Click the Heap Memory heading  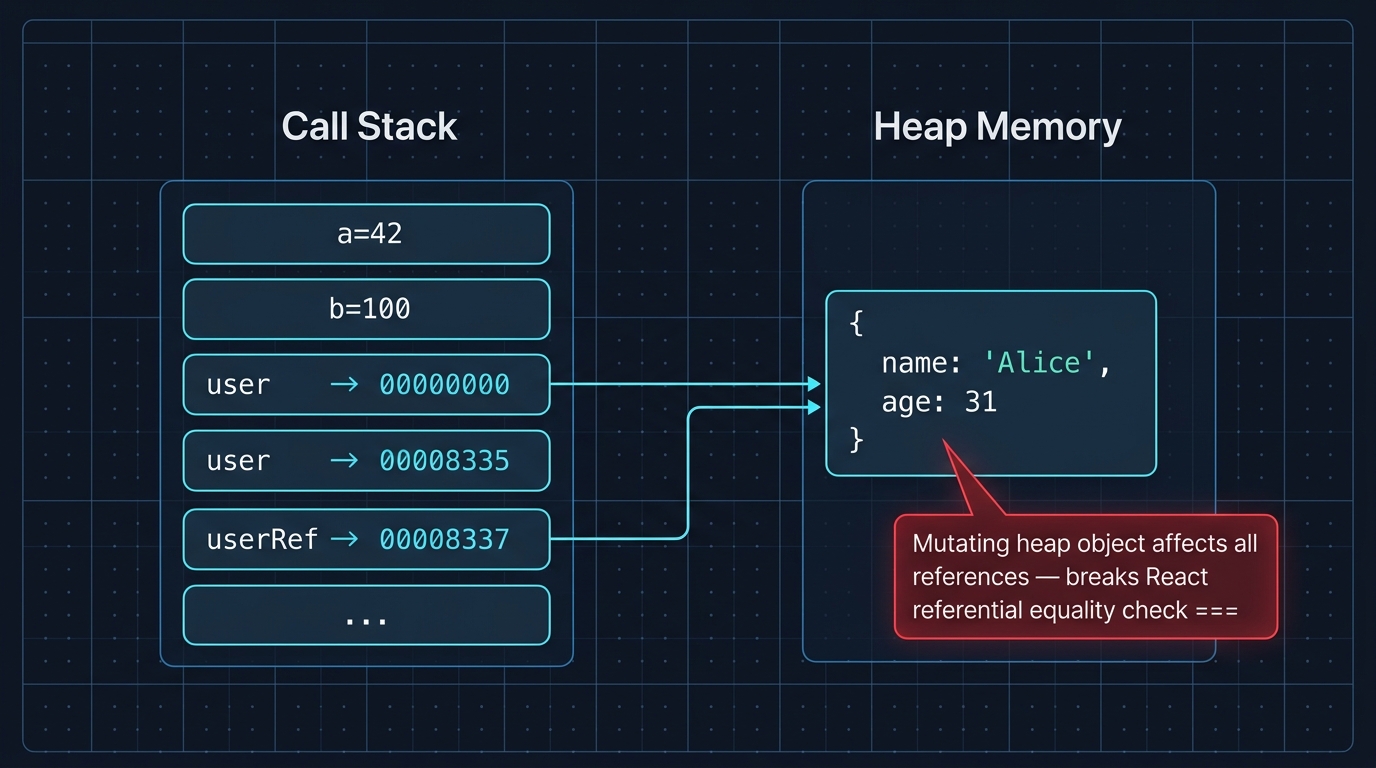click(997, 126)
